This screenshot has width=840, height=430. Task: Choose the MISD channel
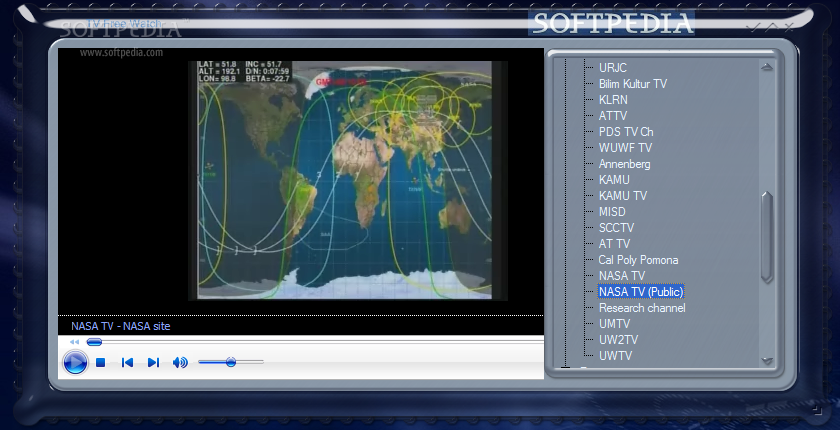[612, 212]
